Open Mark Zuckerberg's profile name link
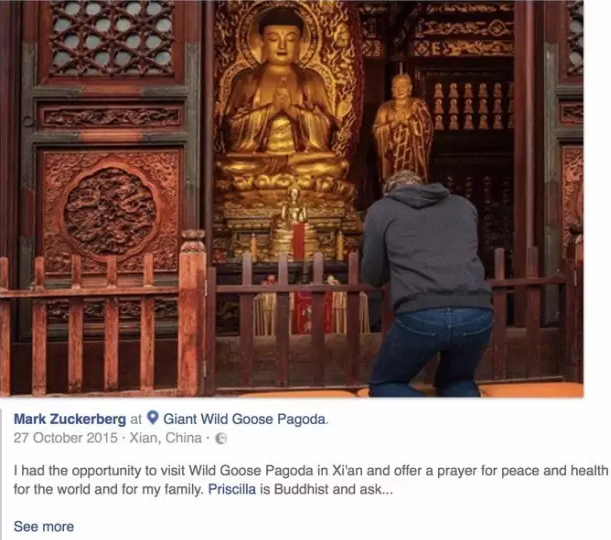The height and width of the screenshot is (540, 611). pos(70,419)
